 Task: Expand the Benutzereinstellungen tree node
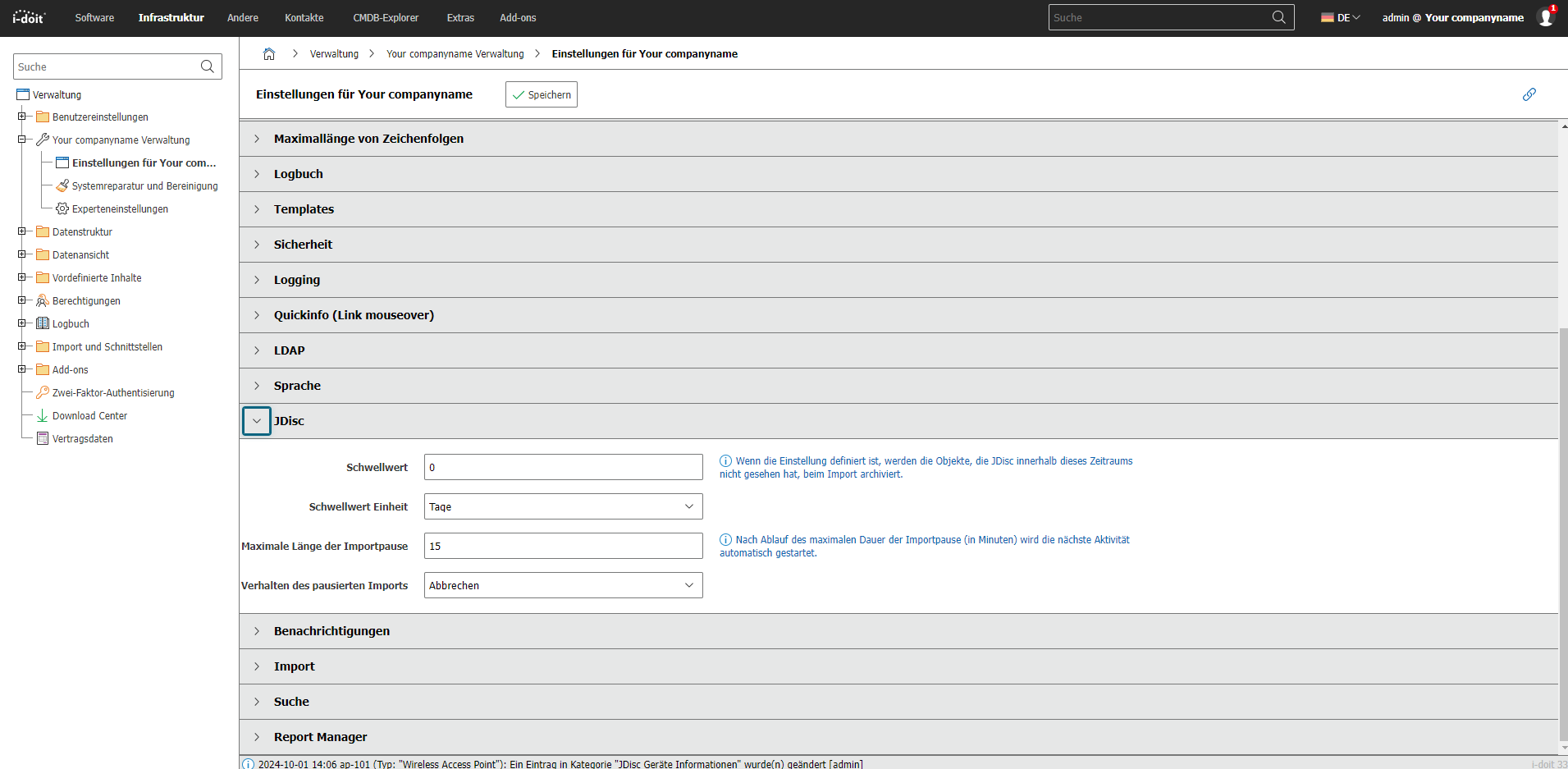(x=22, y=117)
